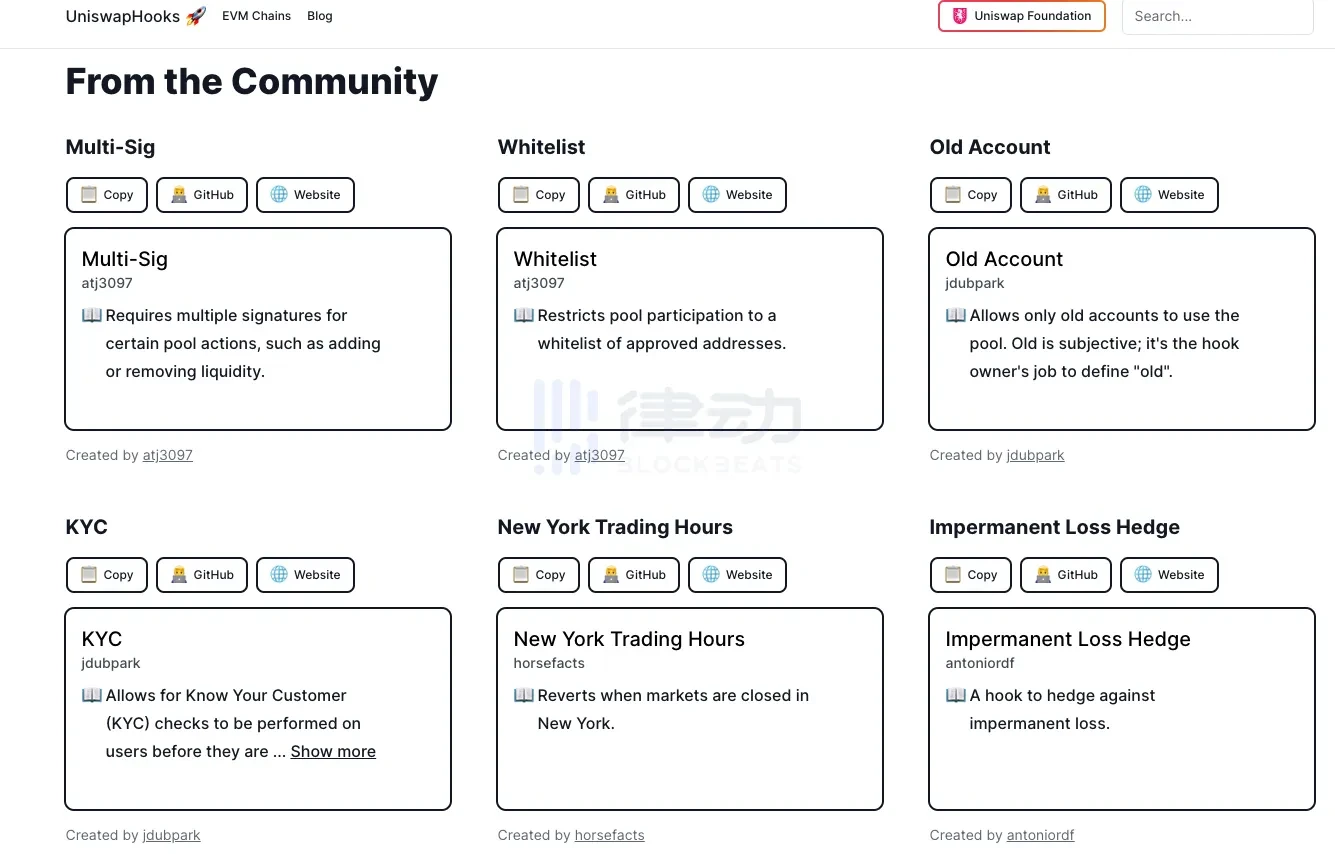Image resolution: width=1335 pixels, height=854 pixels.
Task: Click the Search input field
Action: click(1217, 16)
